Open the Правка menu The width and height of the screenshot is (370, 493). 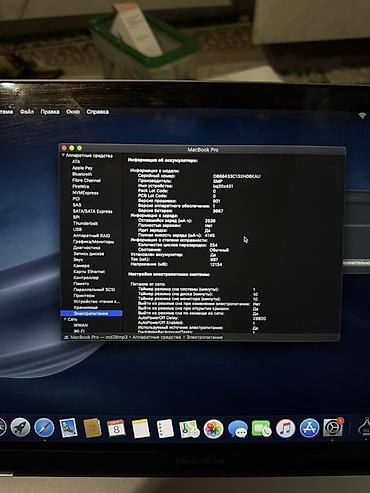click(x=50, y=112)
